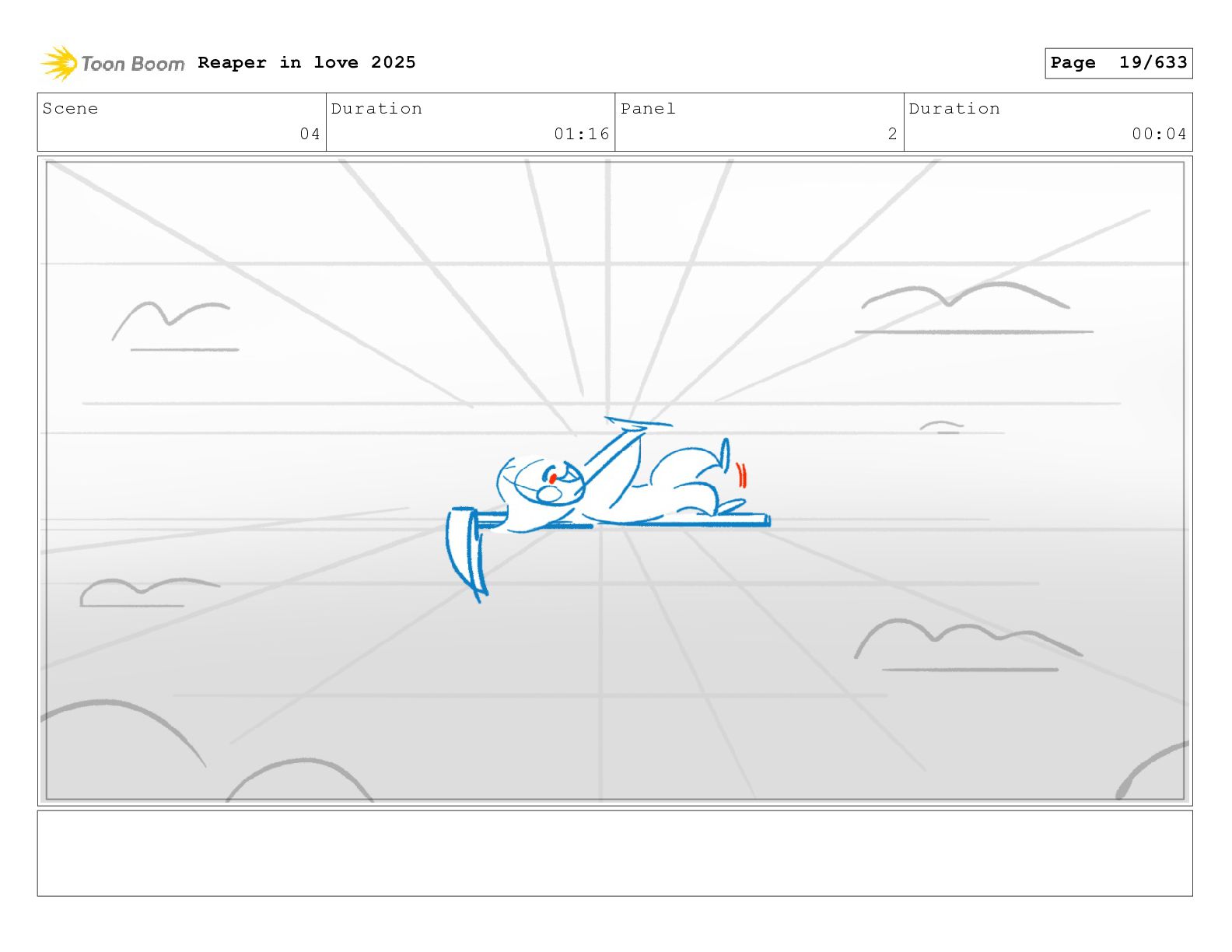Click the empty notes box below the panel
Image resolution: width=1232 pixels, height=952 pixels.
coord(614,853)
